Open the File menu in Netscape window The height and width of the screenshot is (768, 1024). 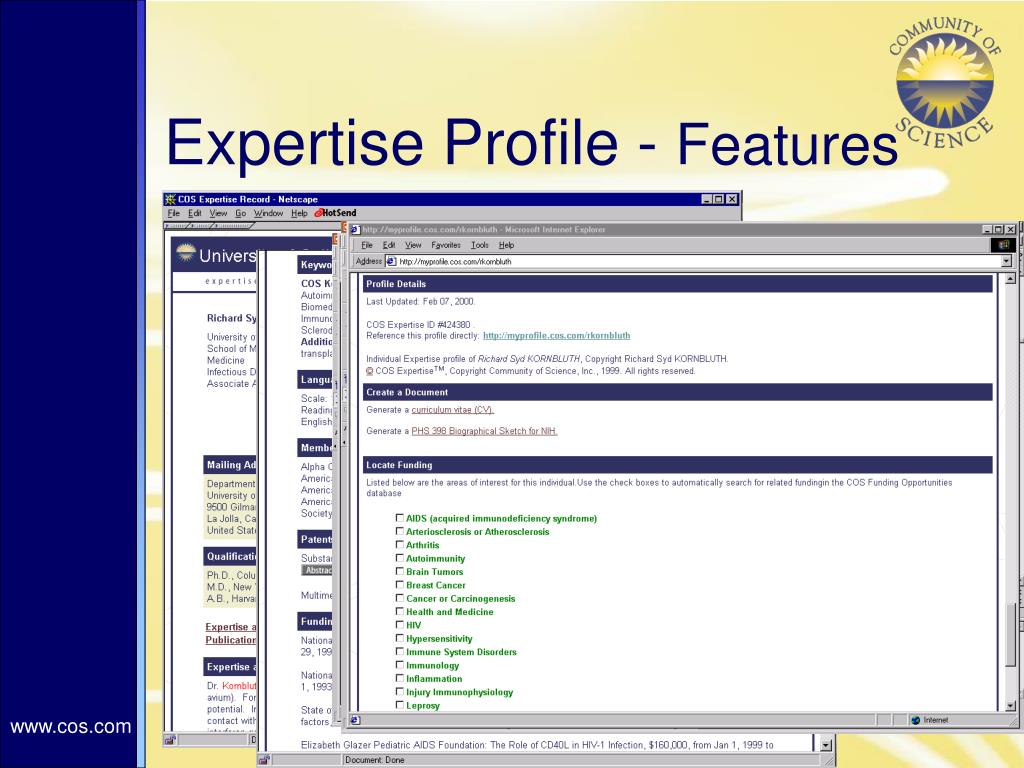pos(174,214)
